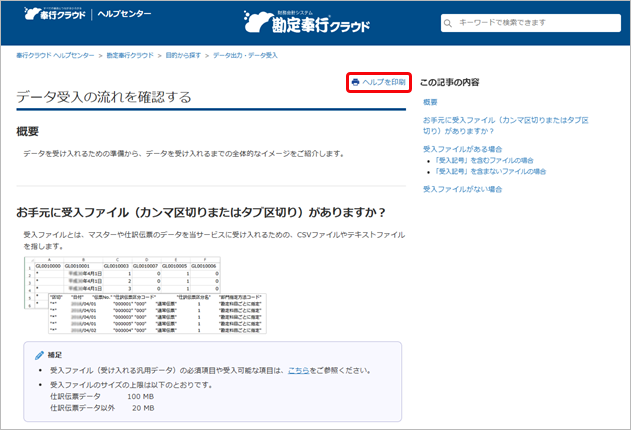Click the 仕訳伝票データ以外 label
The width and height of the screenshot is (631, 430).
coord(82,408)
